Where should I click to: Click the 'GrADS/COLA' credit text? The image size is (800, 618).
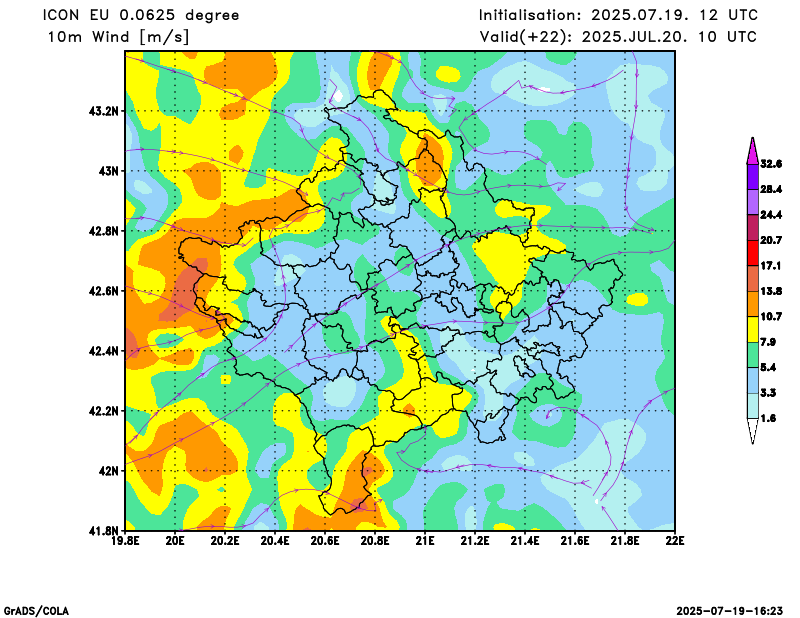point(36,611)
